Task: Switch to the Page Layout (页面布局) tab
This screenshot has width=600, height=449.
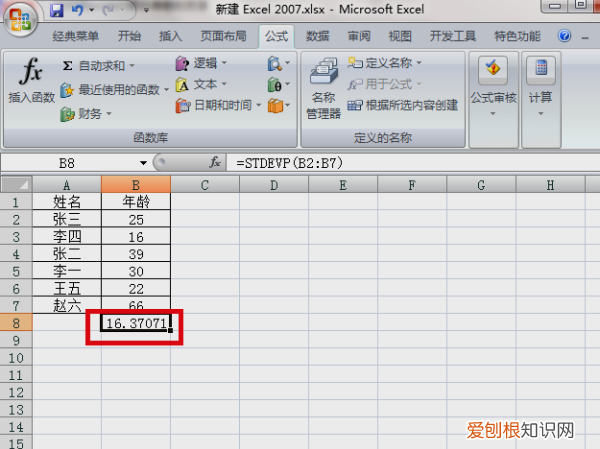Action: pos(225,37)
